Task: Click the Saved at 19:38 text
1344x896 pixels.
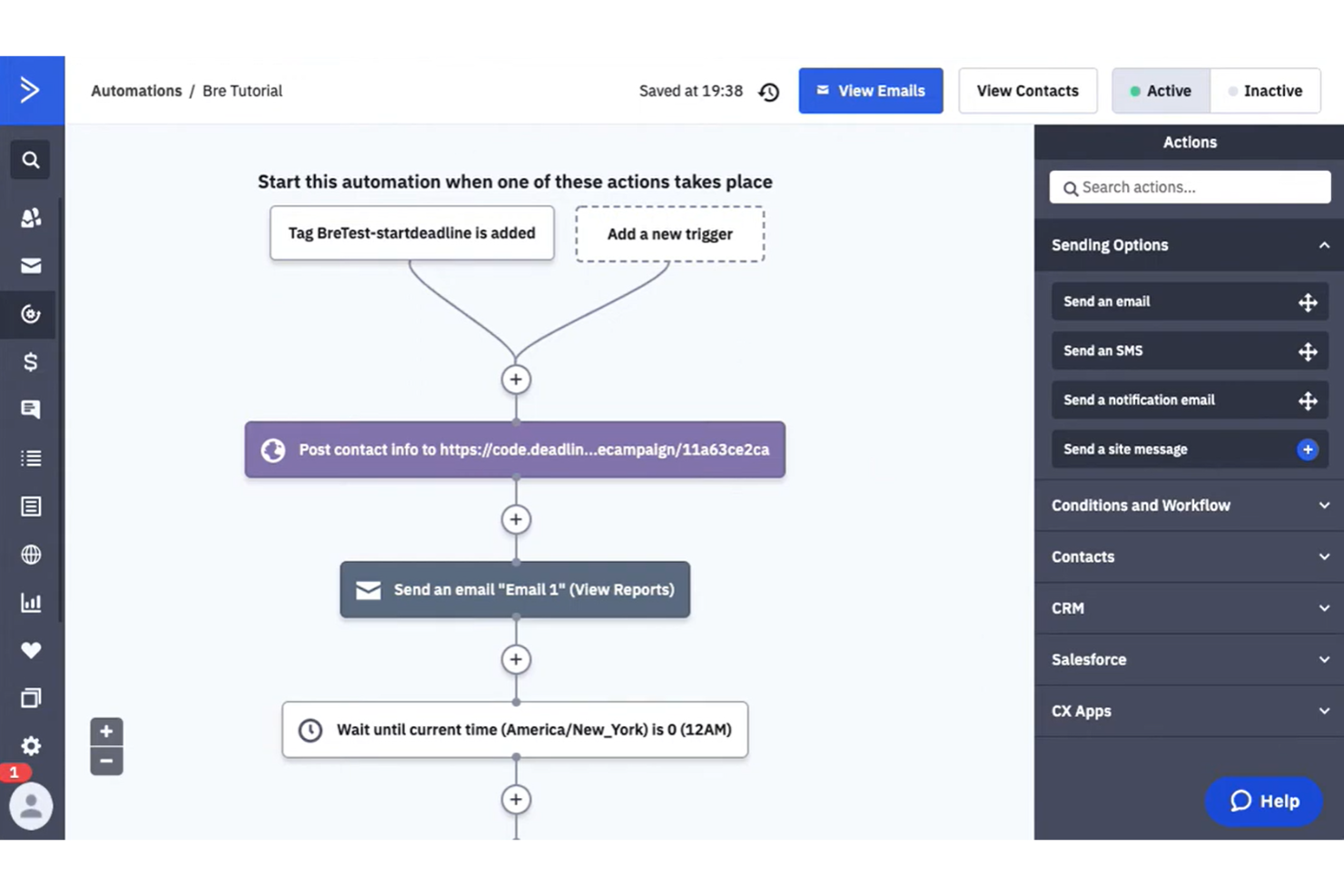Action: (691, 91)
